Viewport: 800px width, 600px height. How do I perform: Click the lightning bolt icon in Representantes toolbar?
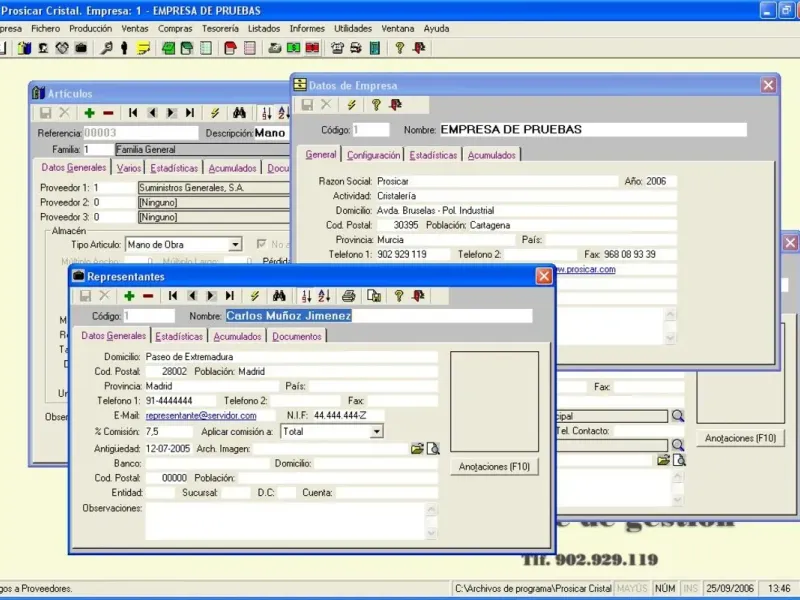pyautogui.click(x=255, y=296)
